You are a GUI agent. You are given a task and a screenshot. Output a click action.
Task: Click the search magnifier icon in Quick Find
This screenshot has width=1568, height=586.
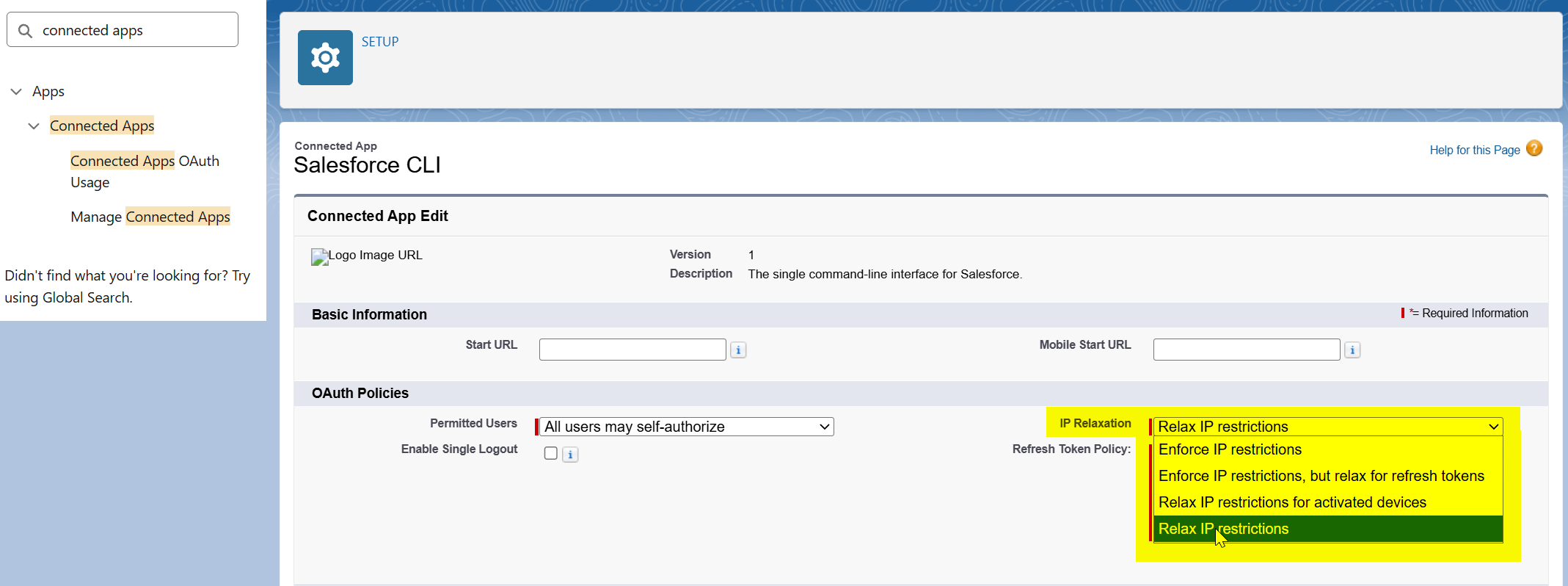[25, 31]
